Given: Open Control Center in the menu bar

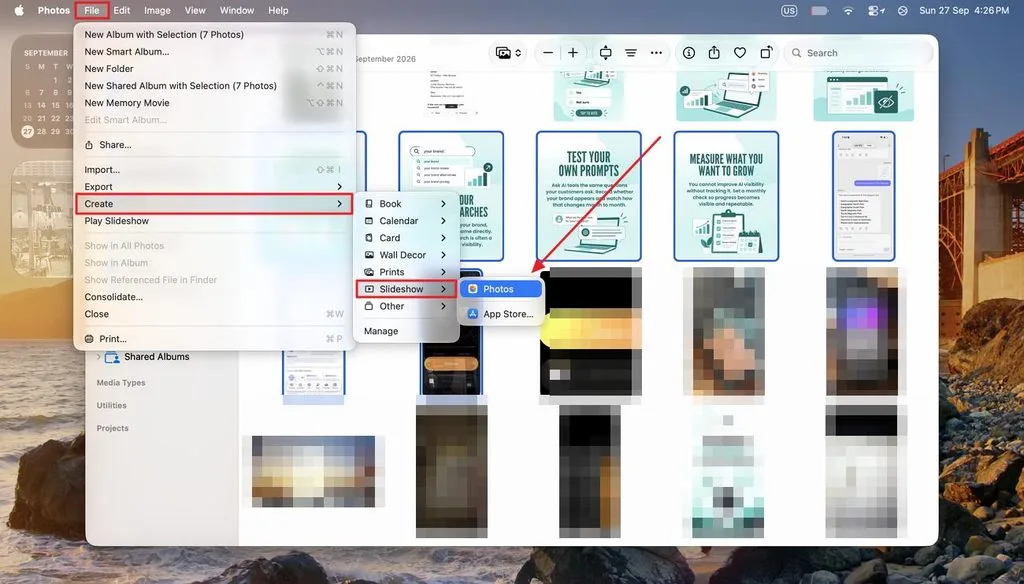Looking at the screenshot, I should point(876,10).
